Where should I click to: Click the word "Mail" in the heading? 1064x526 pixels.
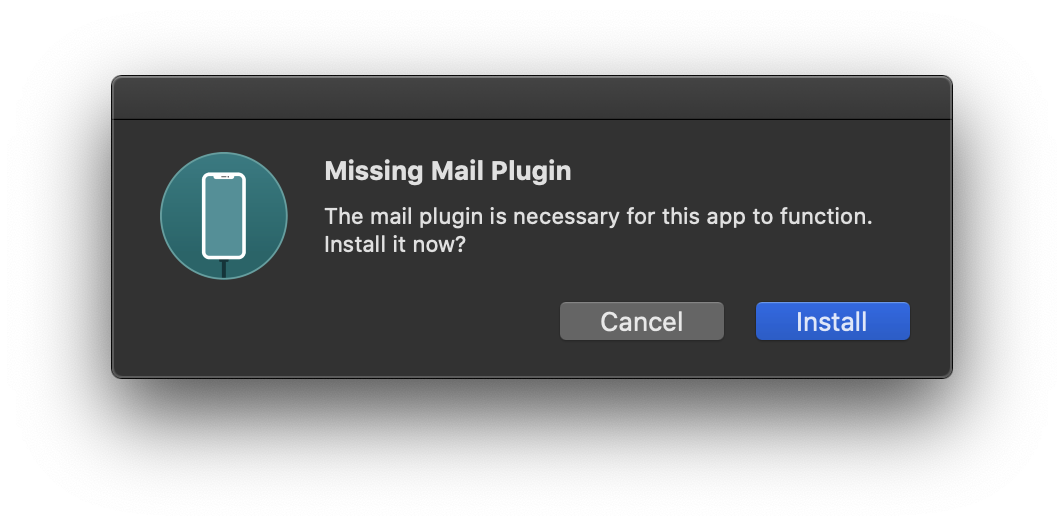coord(456,171)
